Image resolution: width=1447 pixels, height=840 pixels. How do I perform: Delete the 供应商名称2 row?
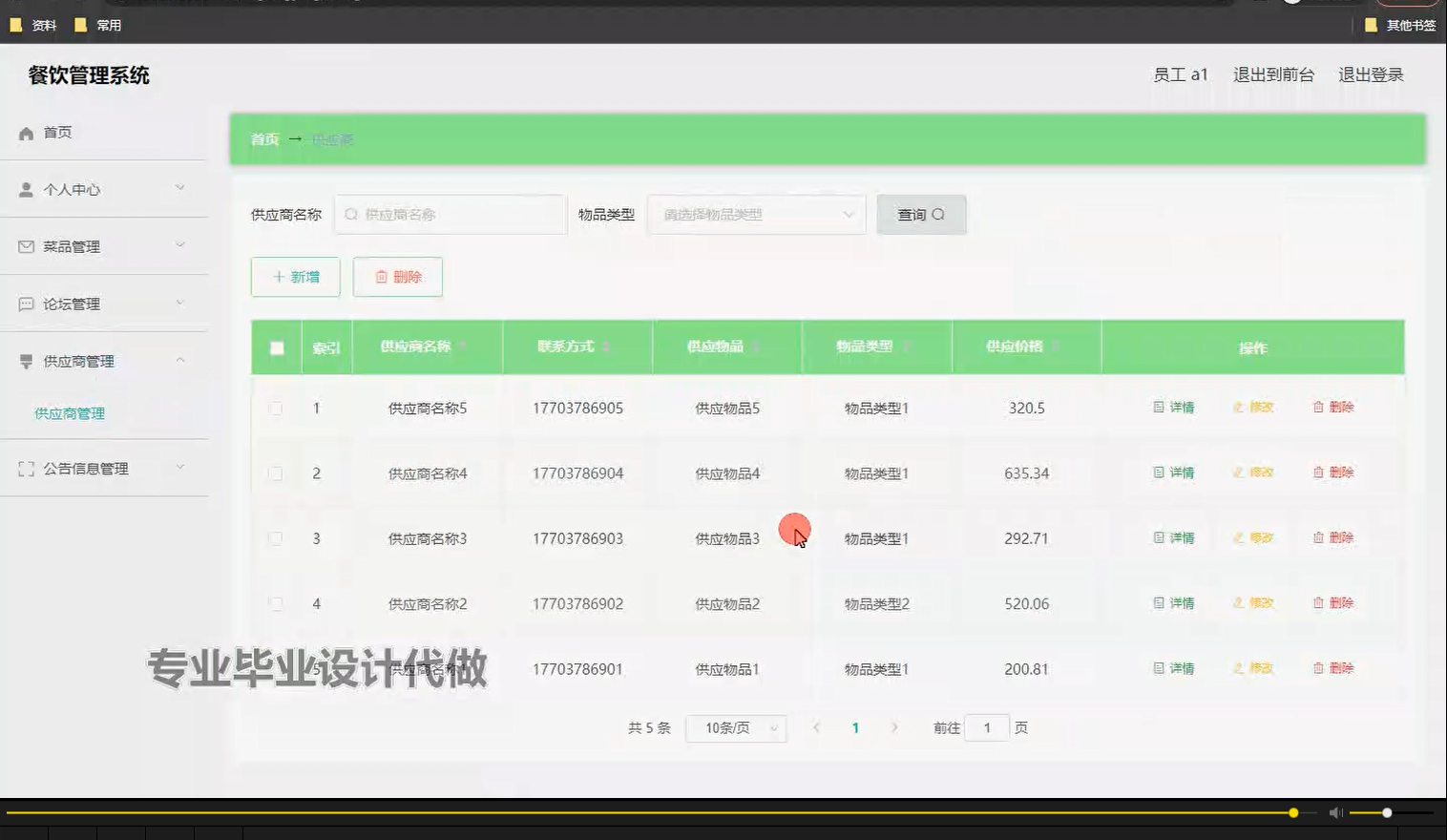[x=1333, y=603]
